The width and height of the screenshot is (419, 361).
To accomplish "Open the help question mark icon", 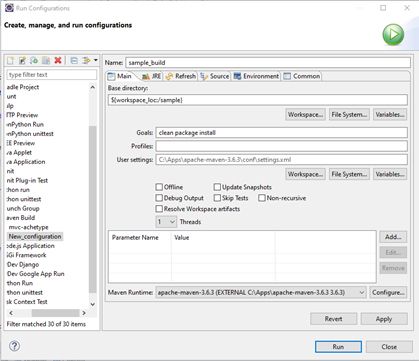I will (14, 346).
